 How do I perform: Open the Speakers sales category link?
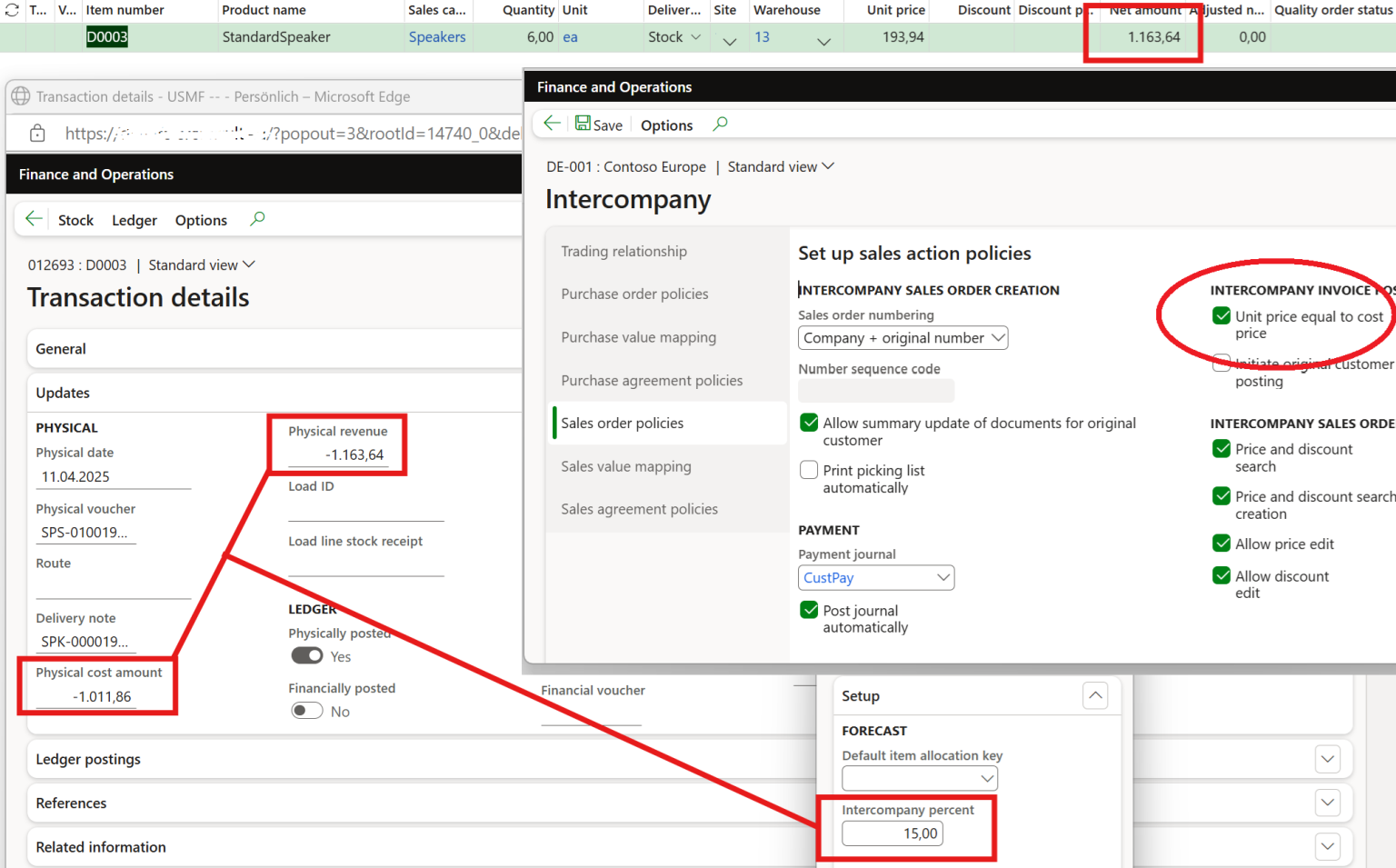[x=436, y=37]
